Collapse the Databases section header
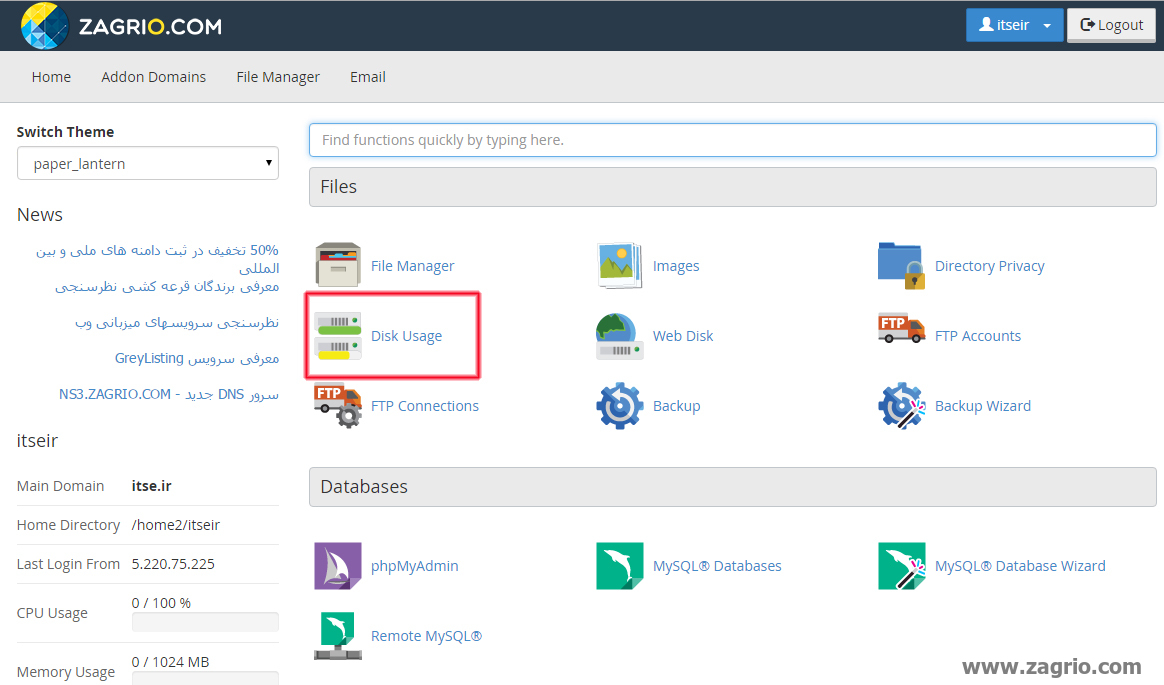Screen dimensions: 1164x685 (733, 487)
